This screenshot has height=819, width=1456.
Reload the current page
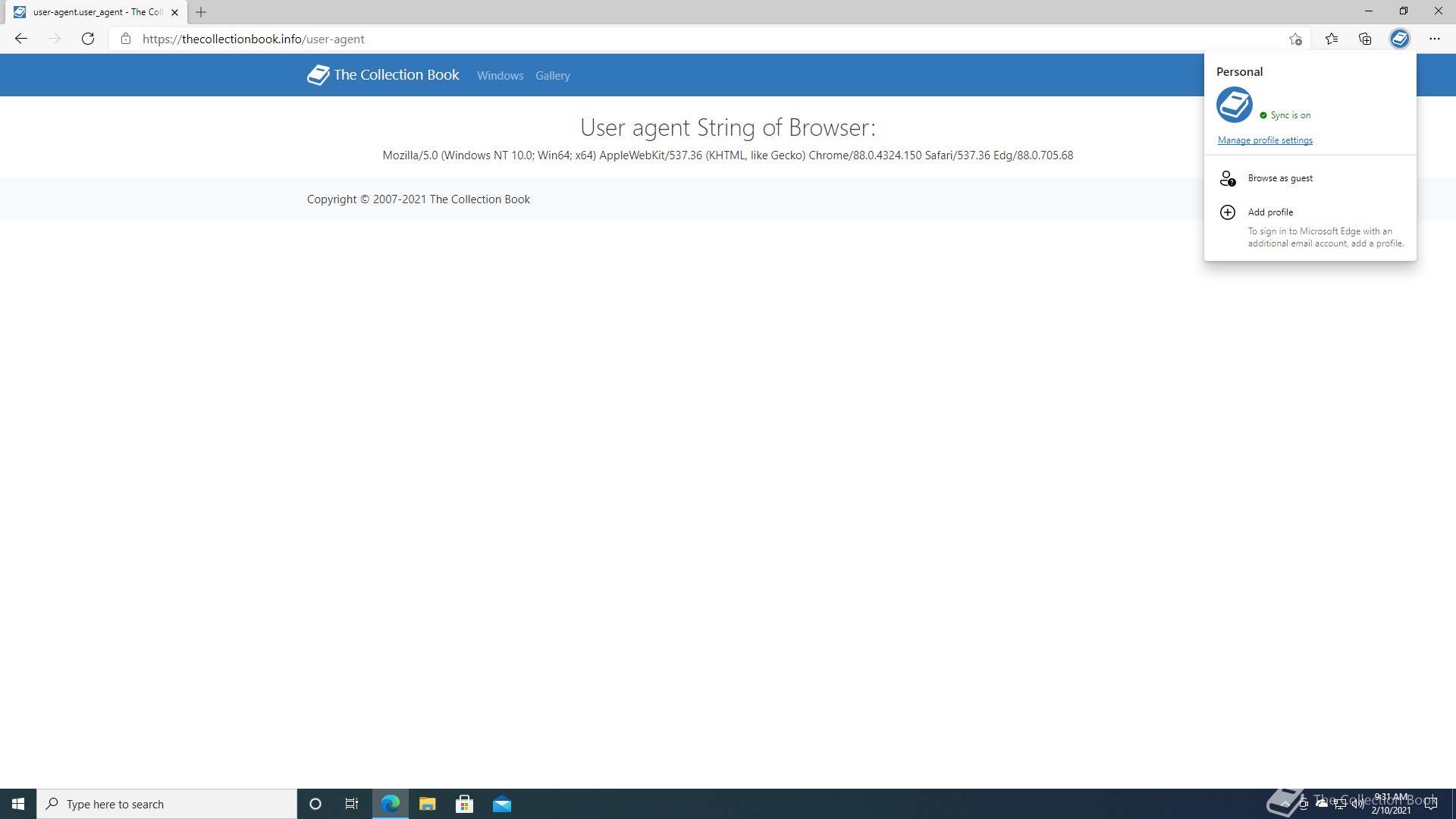coord(88,39)
